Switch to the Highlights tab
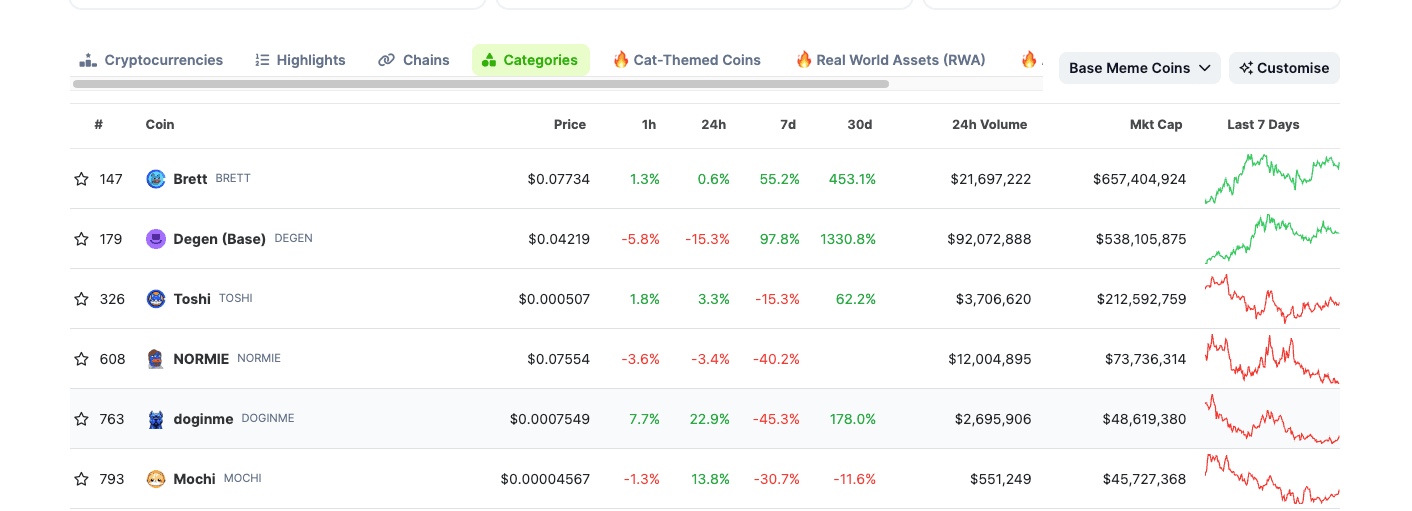 [x=300, y=60]
